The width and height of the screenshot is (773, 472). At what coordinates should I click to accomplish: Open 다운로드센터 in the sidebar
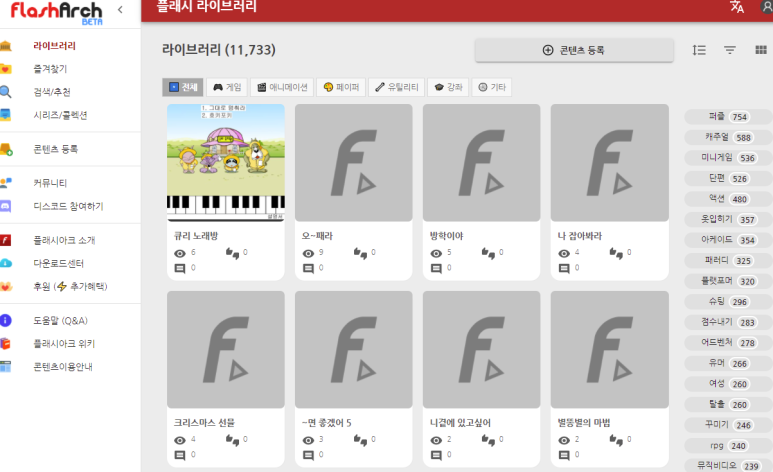(x=58, y=263)
